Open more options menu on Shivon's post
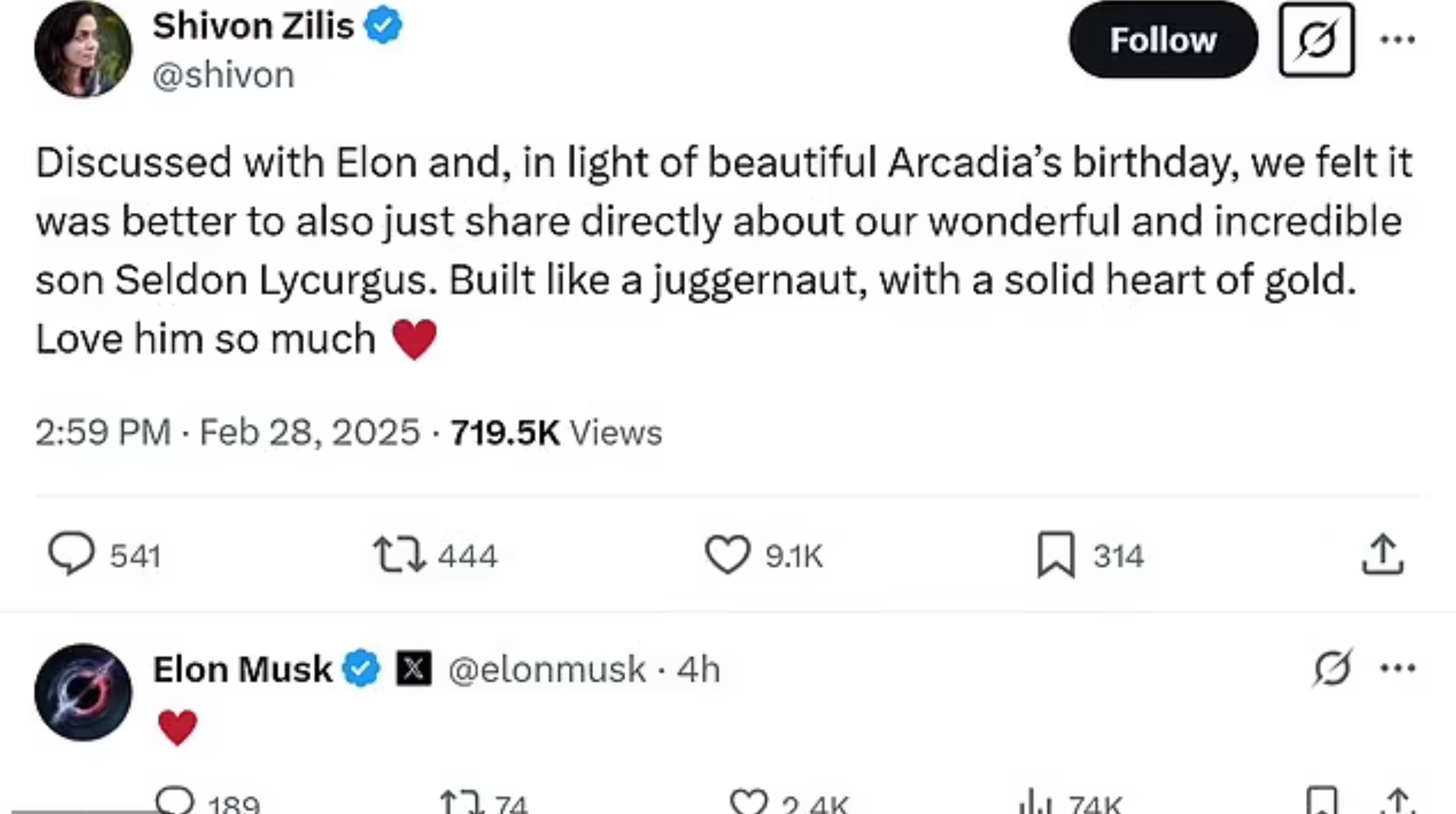Screen dimensions: 1456x814 [x=1398, y=40]
